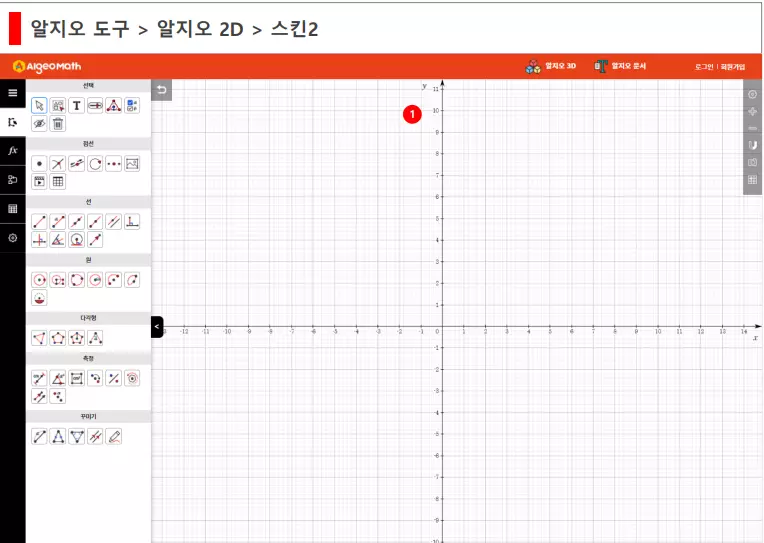Zoom in with the plus button

752,112
